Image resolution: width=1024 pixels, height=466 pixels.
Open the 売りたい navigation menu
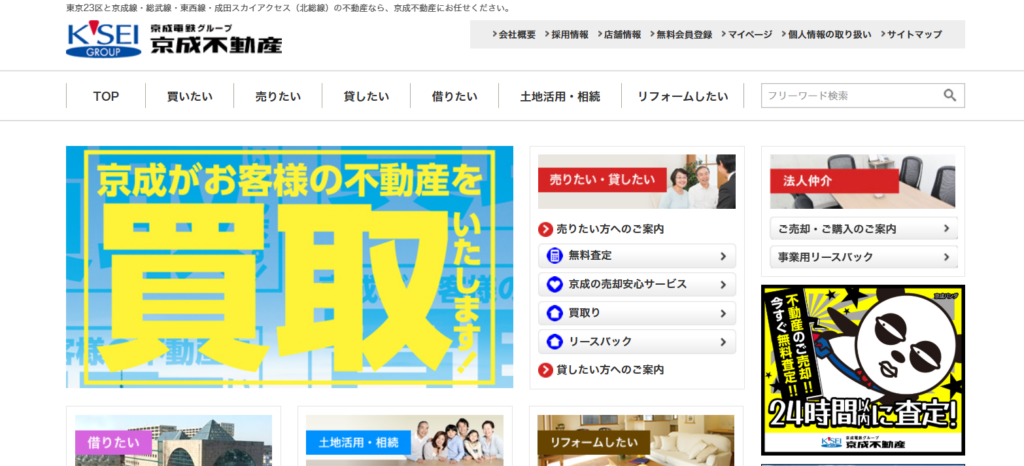(278, 96)
